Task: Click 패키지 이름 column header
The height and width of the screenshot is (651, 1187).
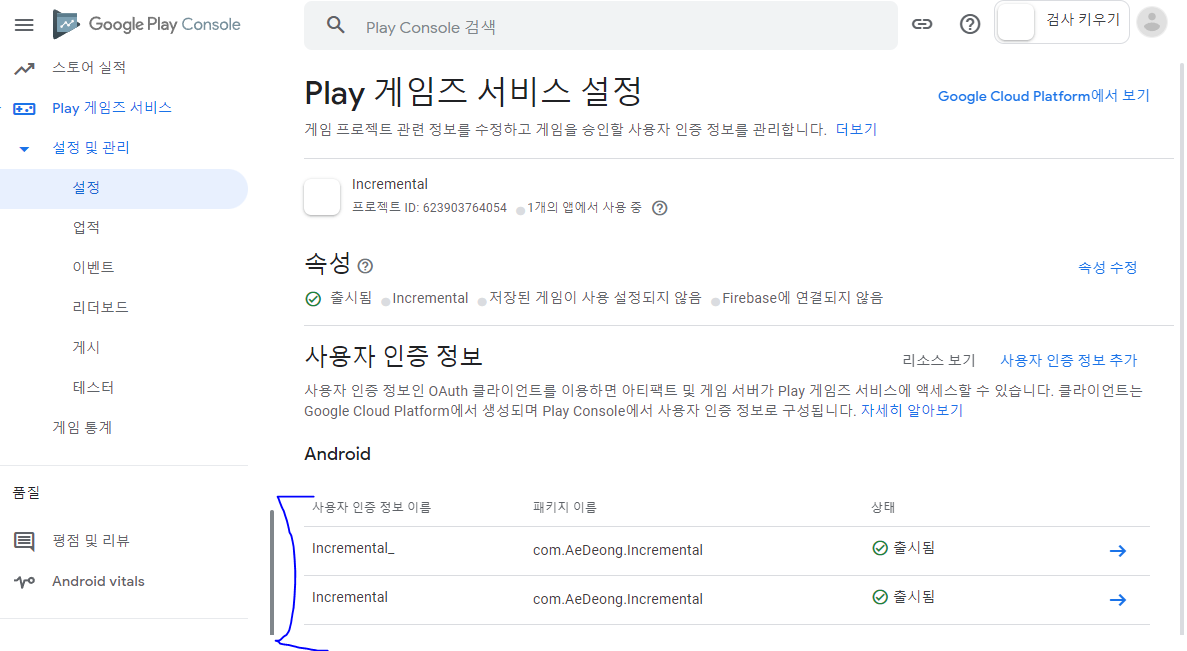Action: pos(565,507)
